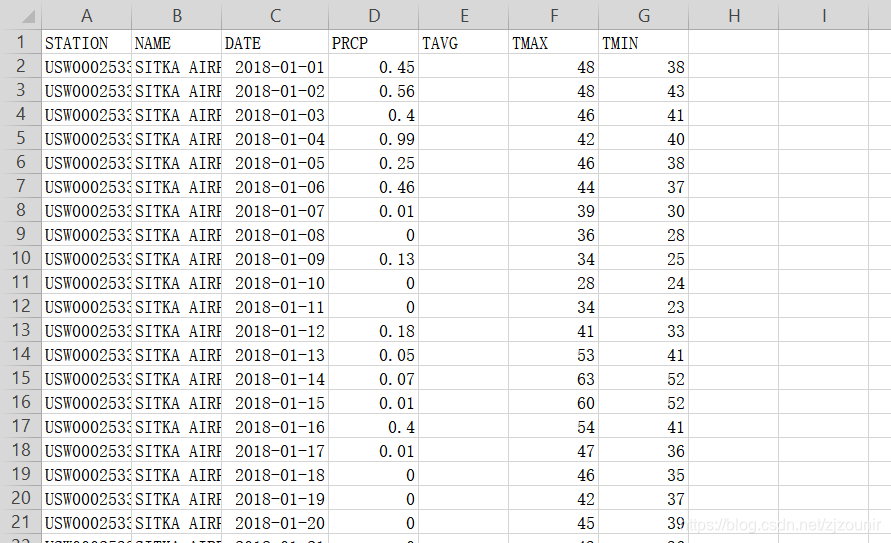Click PRCP value 0.56

tap(373, 91)
